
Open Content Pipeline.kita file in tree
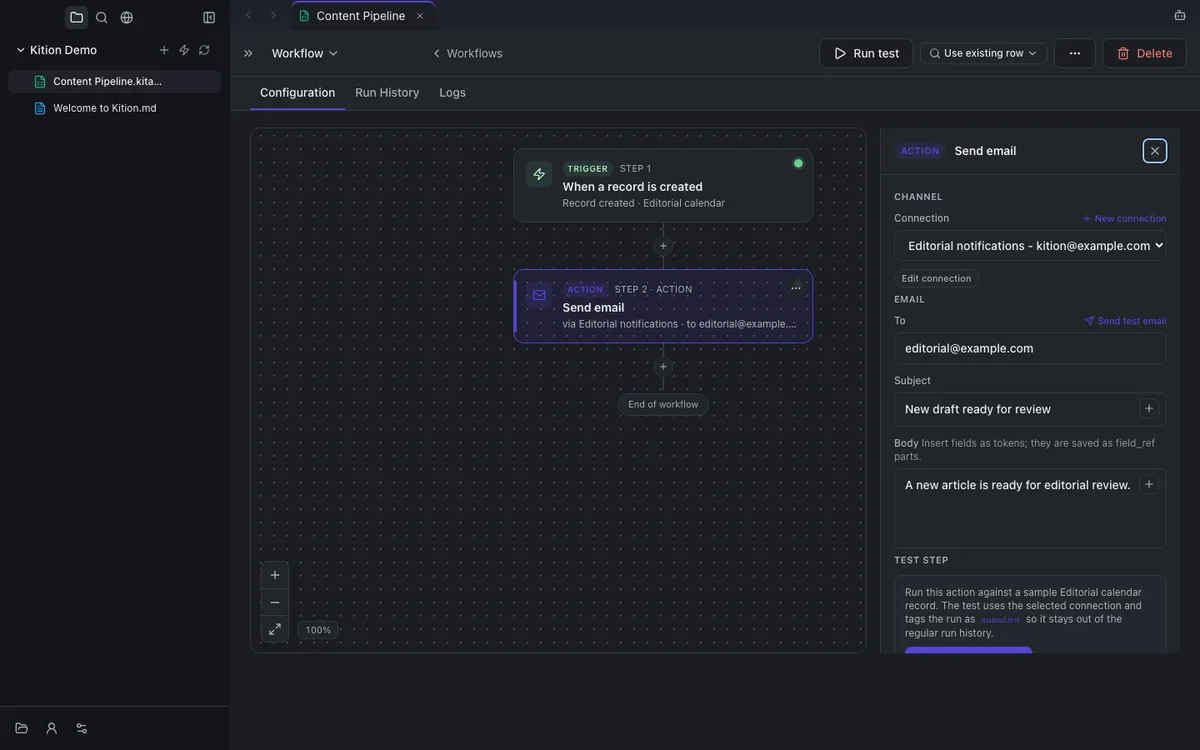[x=115, y=81]
